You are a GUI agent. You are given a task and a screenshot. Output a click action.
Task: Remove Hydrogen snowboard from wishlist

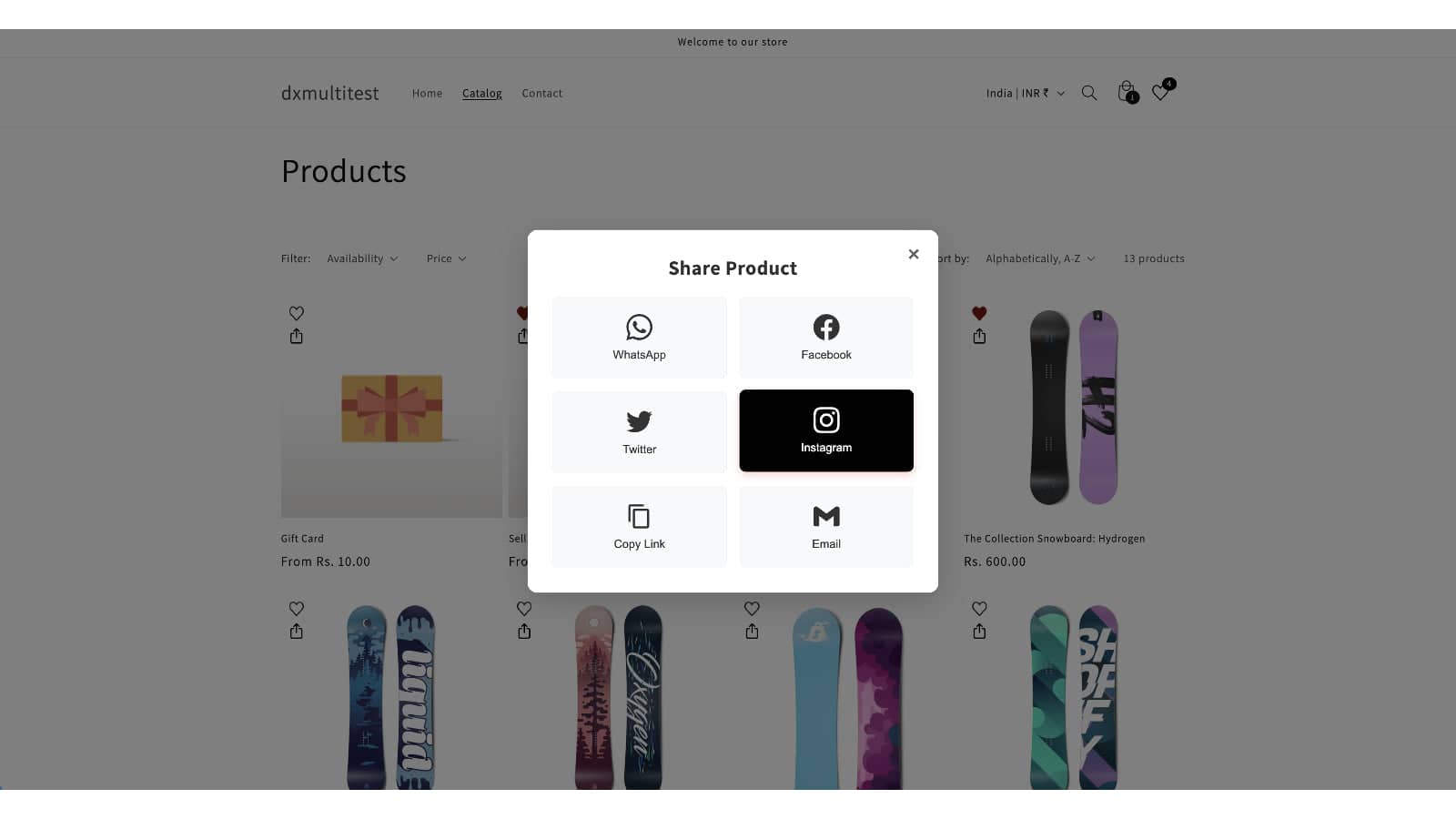(979, 313)
